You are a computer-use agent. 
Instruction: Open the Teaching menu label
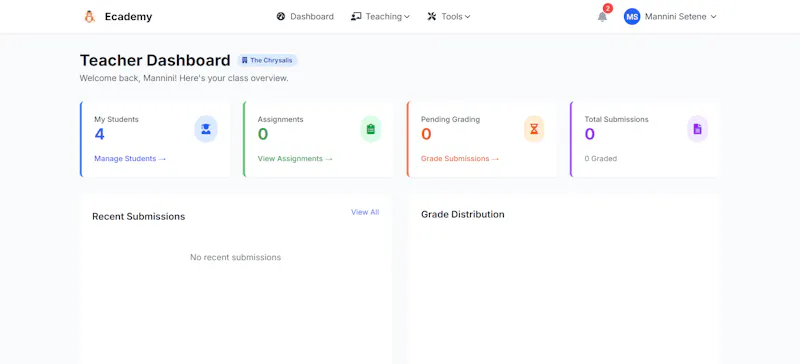384,16
